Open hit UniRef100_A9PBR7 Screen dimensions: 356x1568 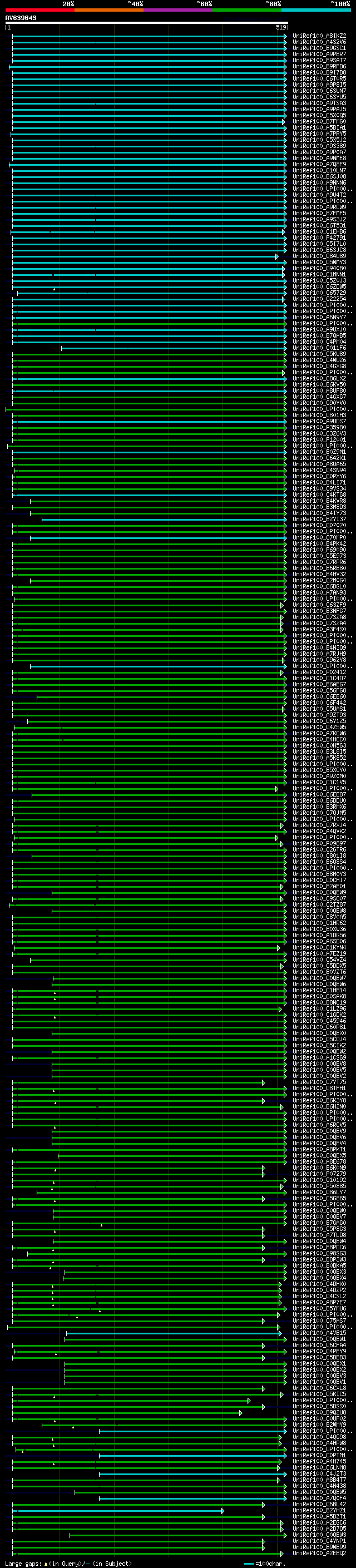pyautogui.click(x=319, y=54)
